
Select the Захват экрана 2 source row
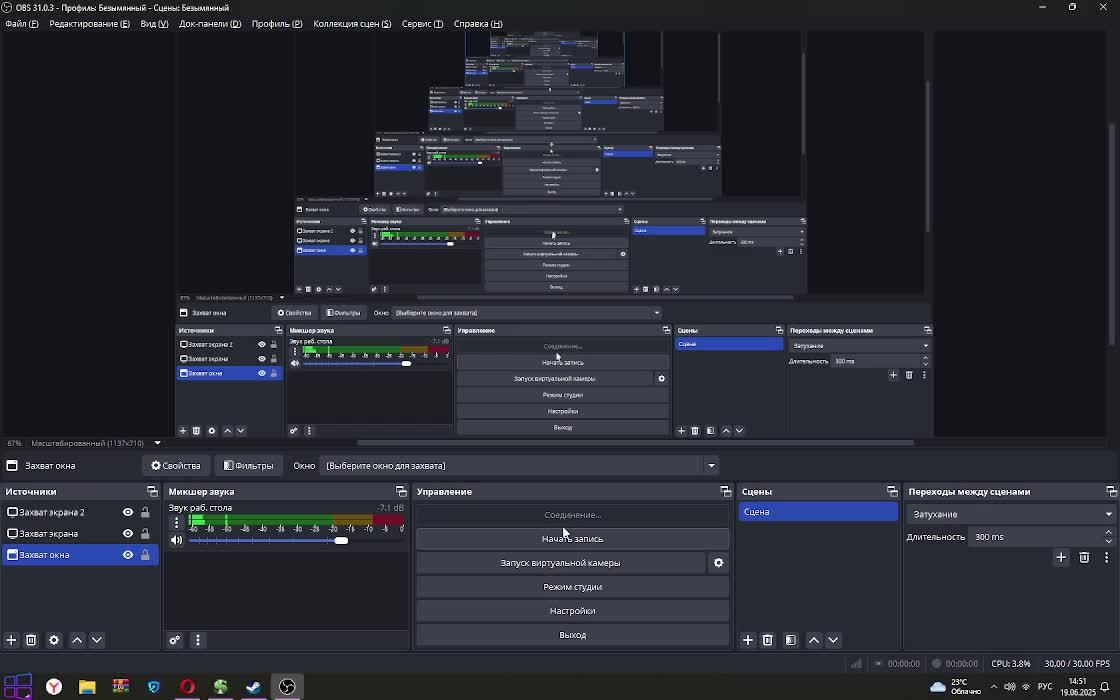(81, 512)
